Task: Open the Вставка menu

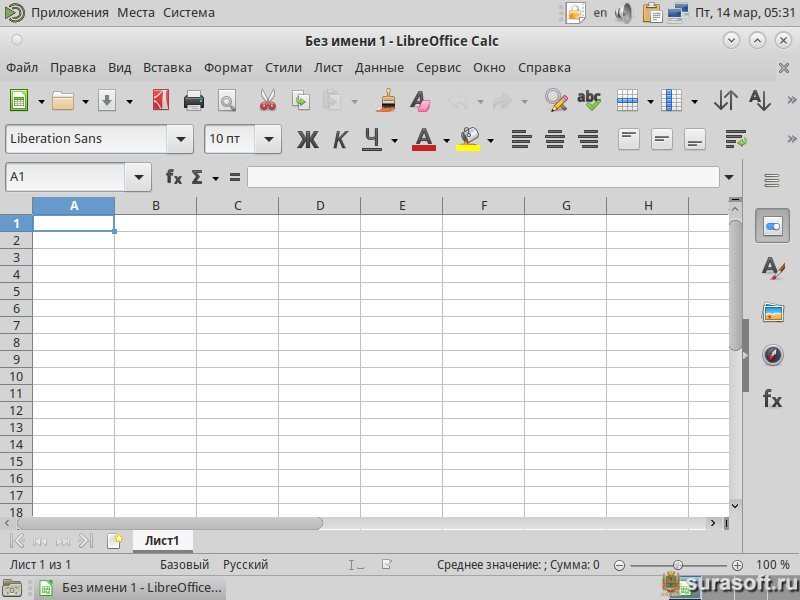Action: tap(167, 67)
